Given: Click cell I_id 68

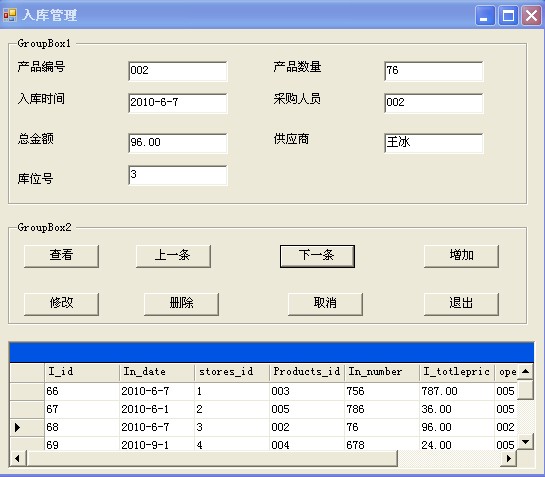Looking at the screenshot, I should click(x=82, y=427).
